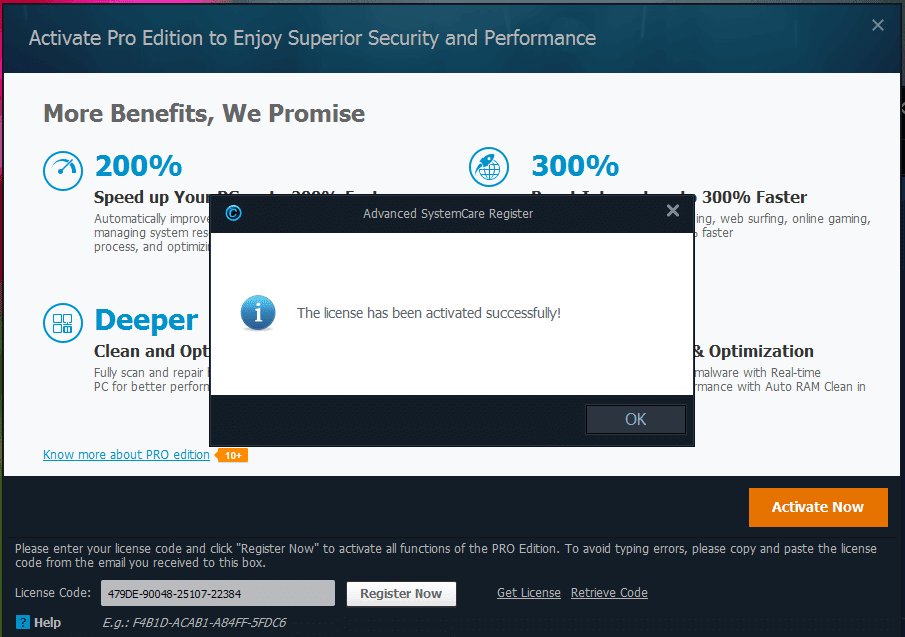Confirm the activation dialog with OK
The image size is (905, 637).
point(635,419)
